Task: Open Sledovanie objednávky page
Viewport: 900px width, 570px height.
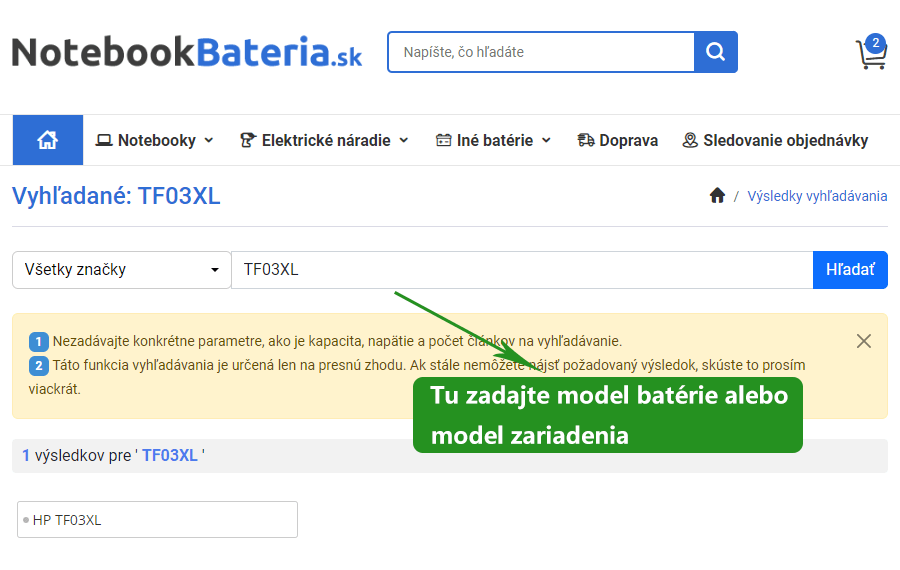Action: [785, 140]
